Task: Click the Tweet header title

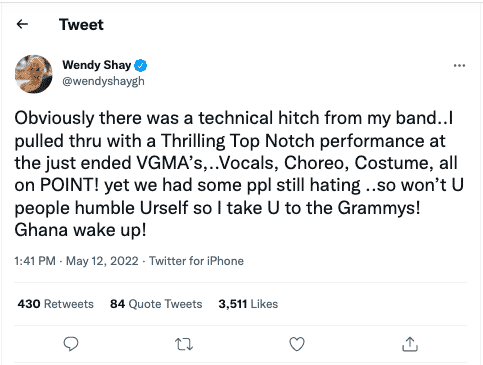Action: pos(81,25)
